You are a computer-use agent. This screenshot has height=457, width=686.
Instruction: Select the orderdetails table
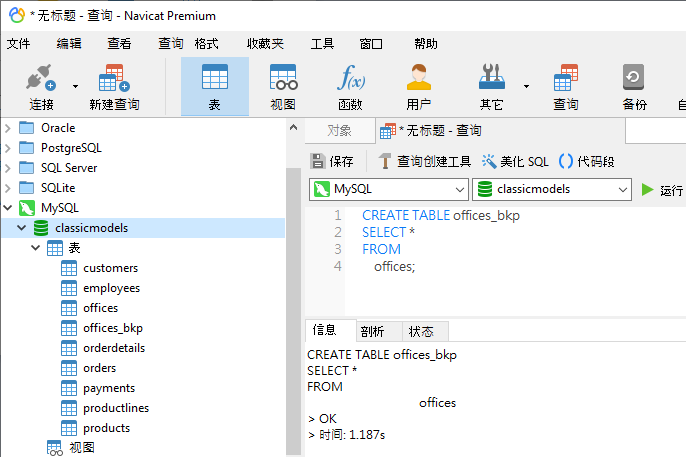[114, 348]
